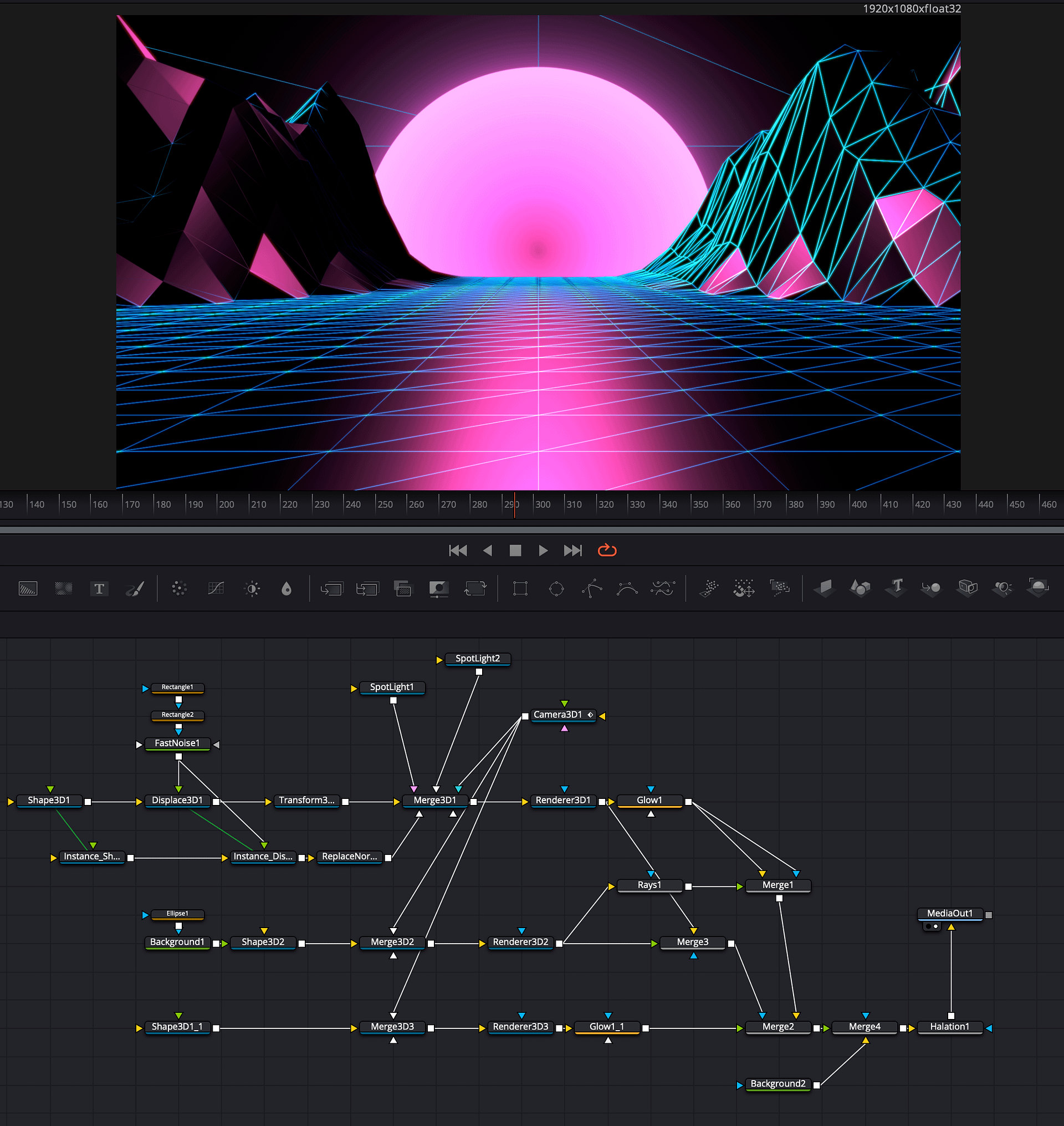This screenshot has height=1126, width=1064.
Task: Select the Merge3D1 node
Action: [x=434, y=800]
